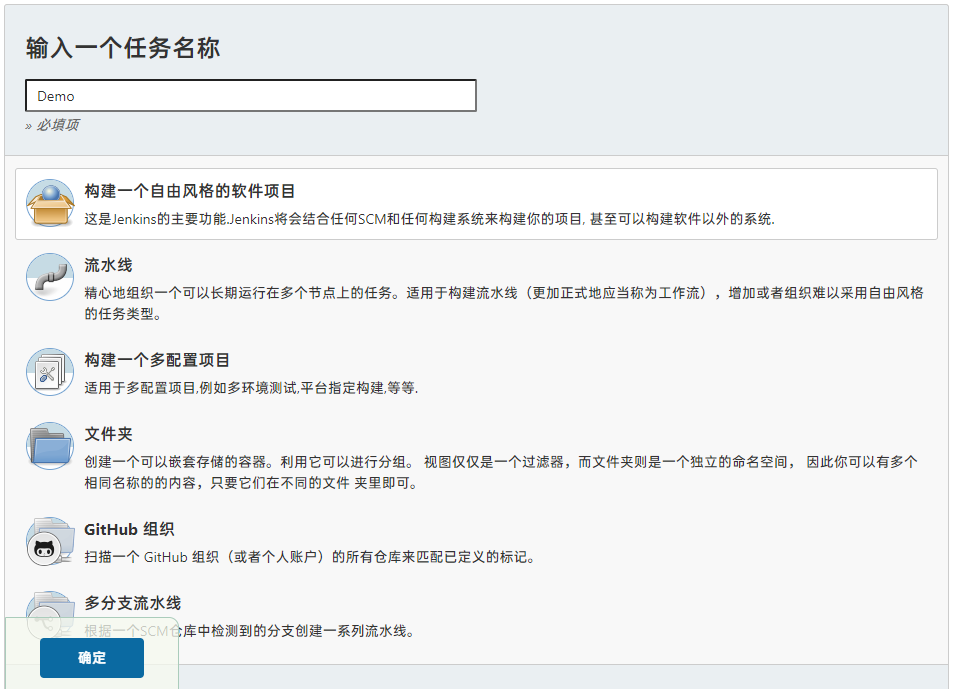Screen dimensions: 954x689
Task: Click description 适用于多配置项目
Action: tap(251, 388)
